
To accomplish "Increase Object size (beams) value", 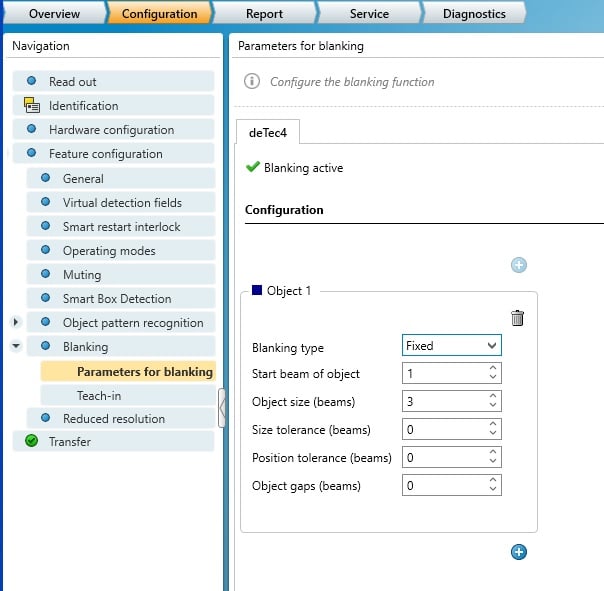I will (x=493, y=396).
